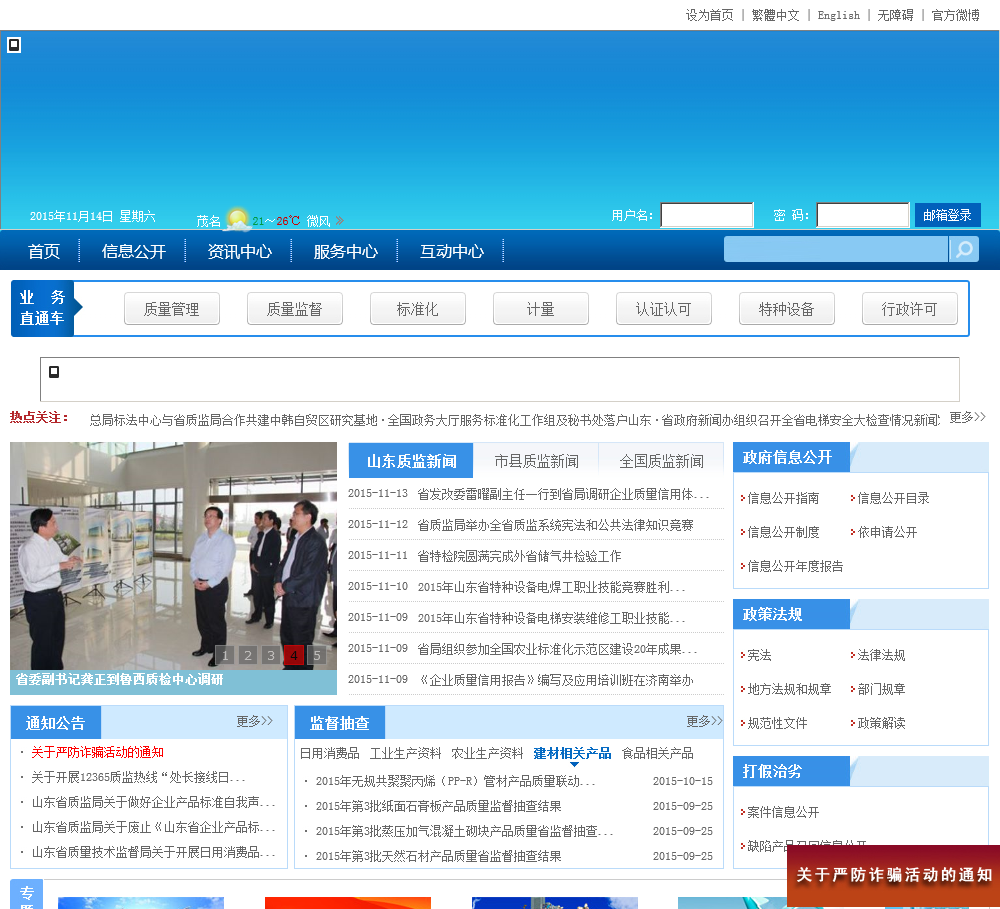This screenshot has width=1000, height=909.
Task: Click broken image icon in banner
Action: (14, 45)
